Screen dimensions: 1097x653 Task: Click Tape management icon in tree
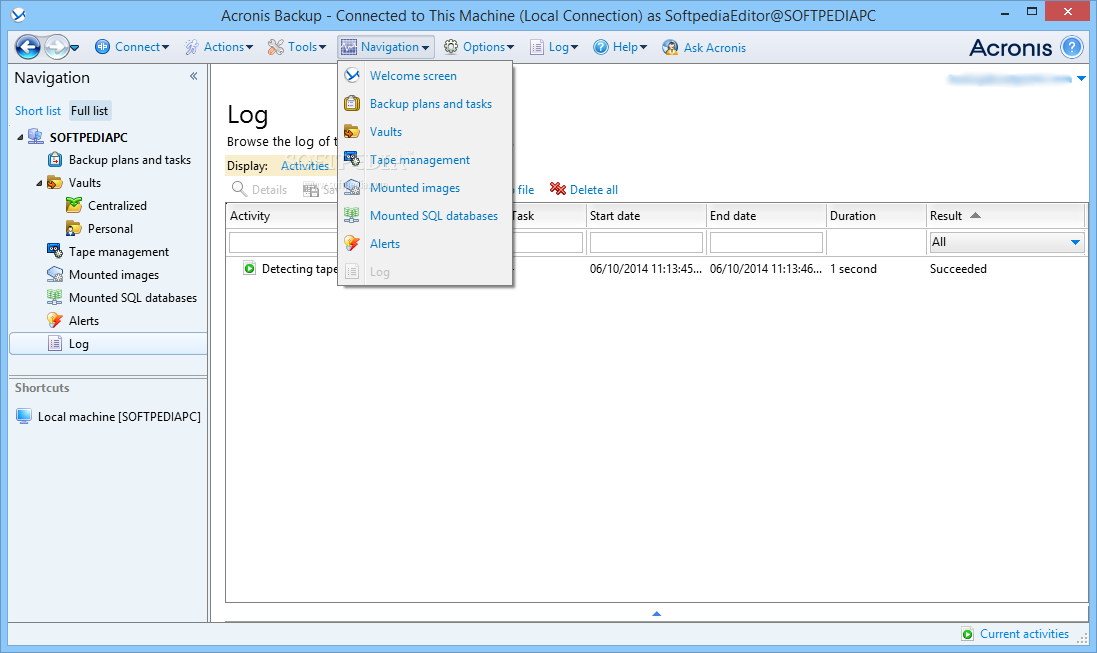click(55, 251)
